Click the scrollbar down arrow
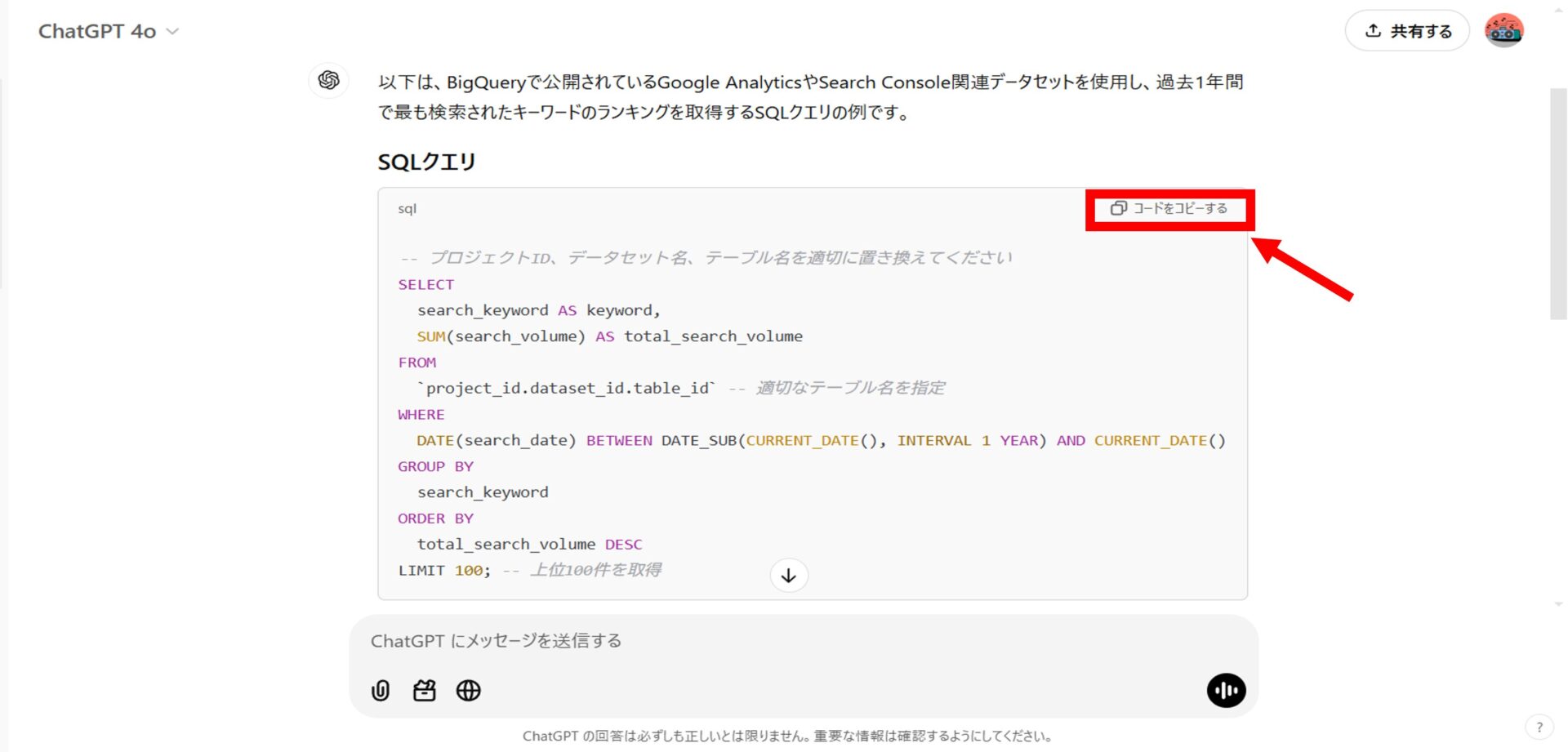This screenshot has width=1568, height=752. coord(1558,605)
